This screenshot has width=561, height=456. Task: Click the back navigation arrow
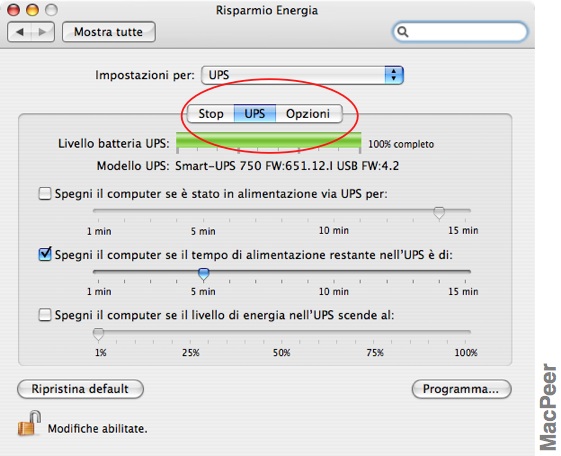(20, 32)
